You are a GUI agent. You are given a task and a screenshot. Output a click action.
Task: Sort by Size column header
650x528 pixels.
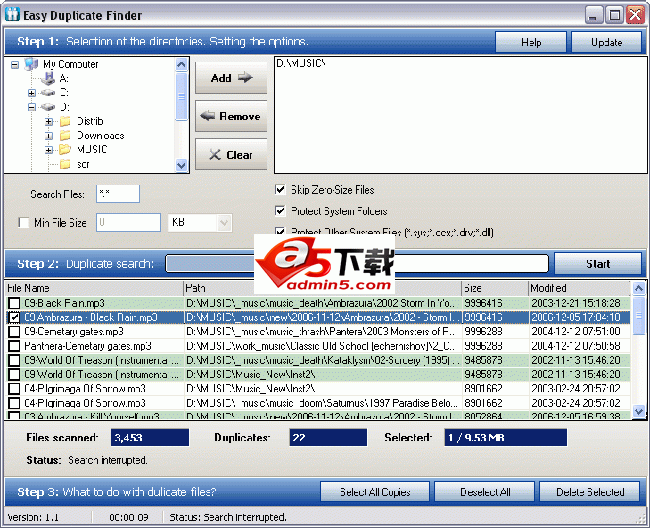(495, 288)
